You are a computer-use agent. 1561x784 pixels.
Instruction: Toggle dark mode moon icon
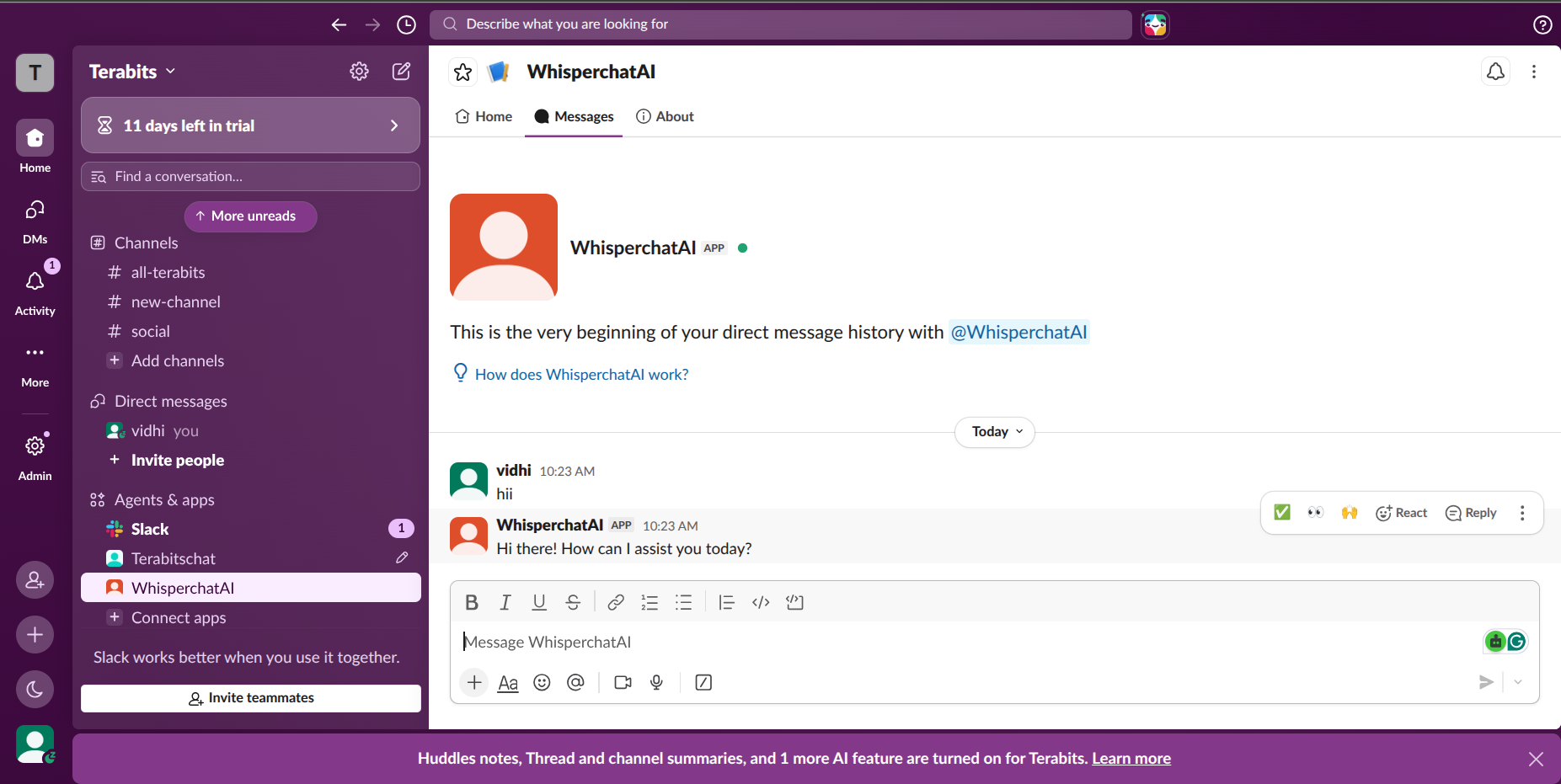click(x=35, y=690)
